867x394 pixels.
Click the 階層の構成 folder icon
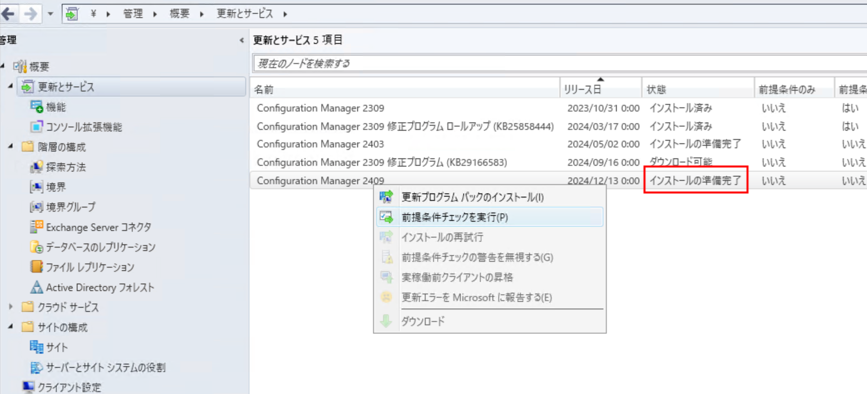pyautogui.click(x=27, y=147)
